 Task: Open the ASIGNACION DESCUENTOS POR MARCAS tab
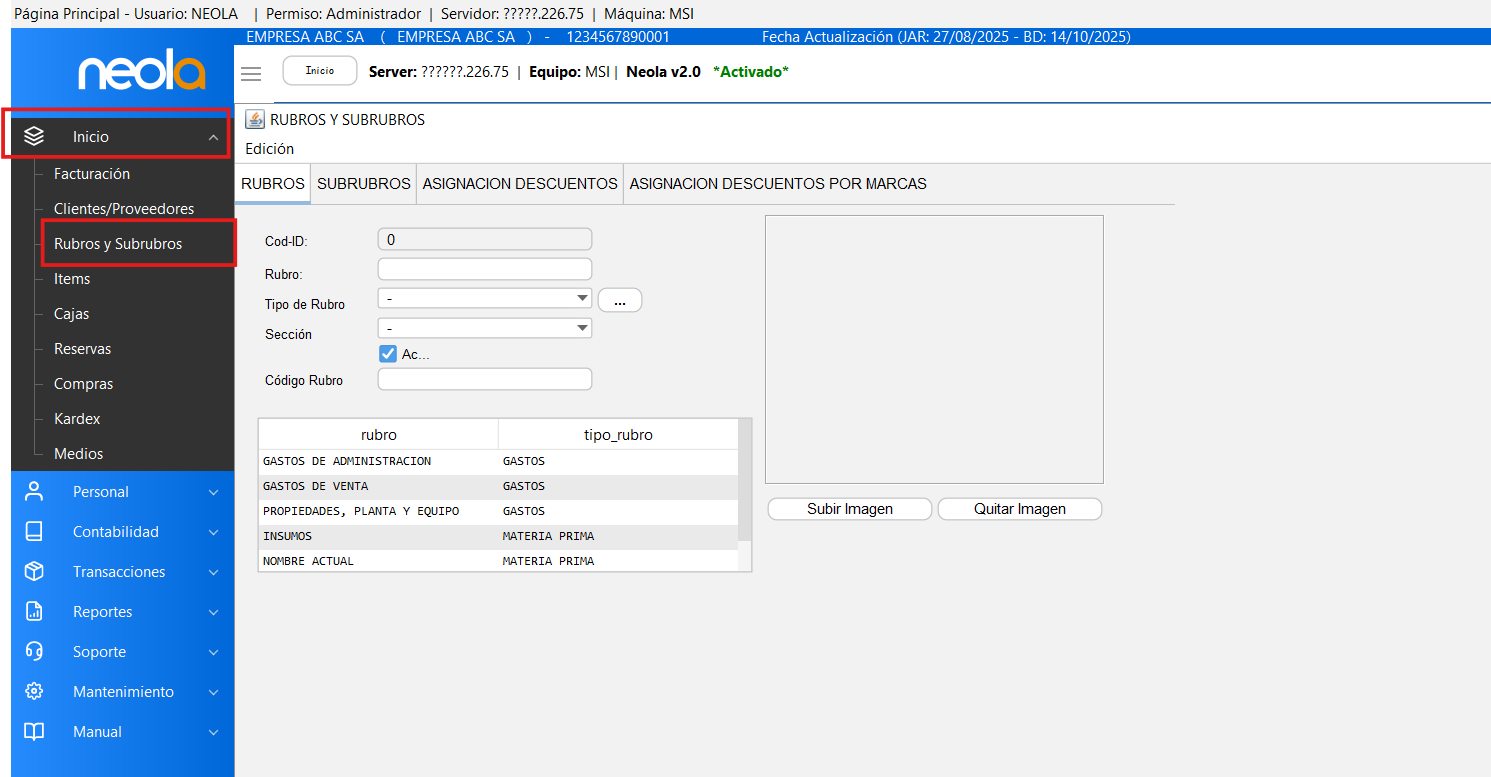[x=777, y=184]
